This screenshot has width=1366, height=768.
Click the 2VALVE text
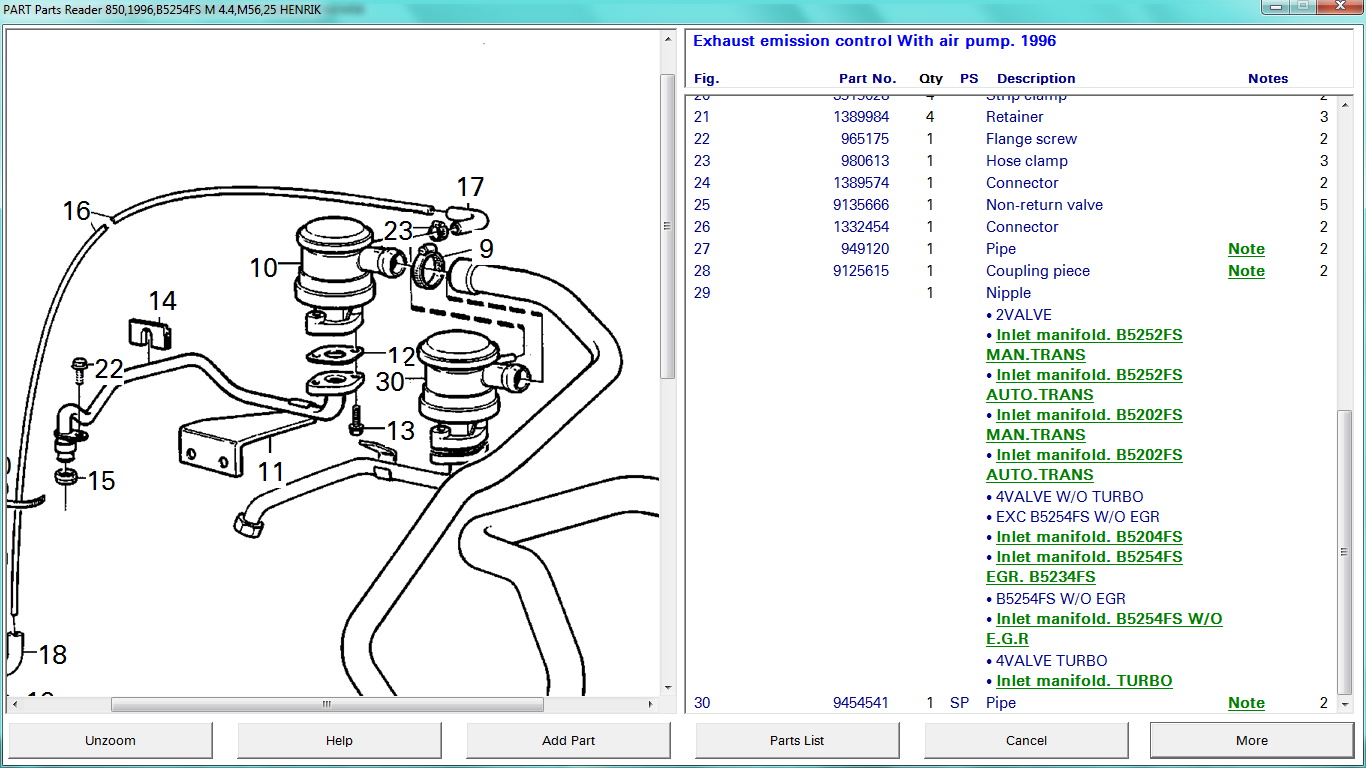pos(1023,315)
